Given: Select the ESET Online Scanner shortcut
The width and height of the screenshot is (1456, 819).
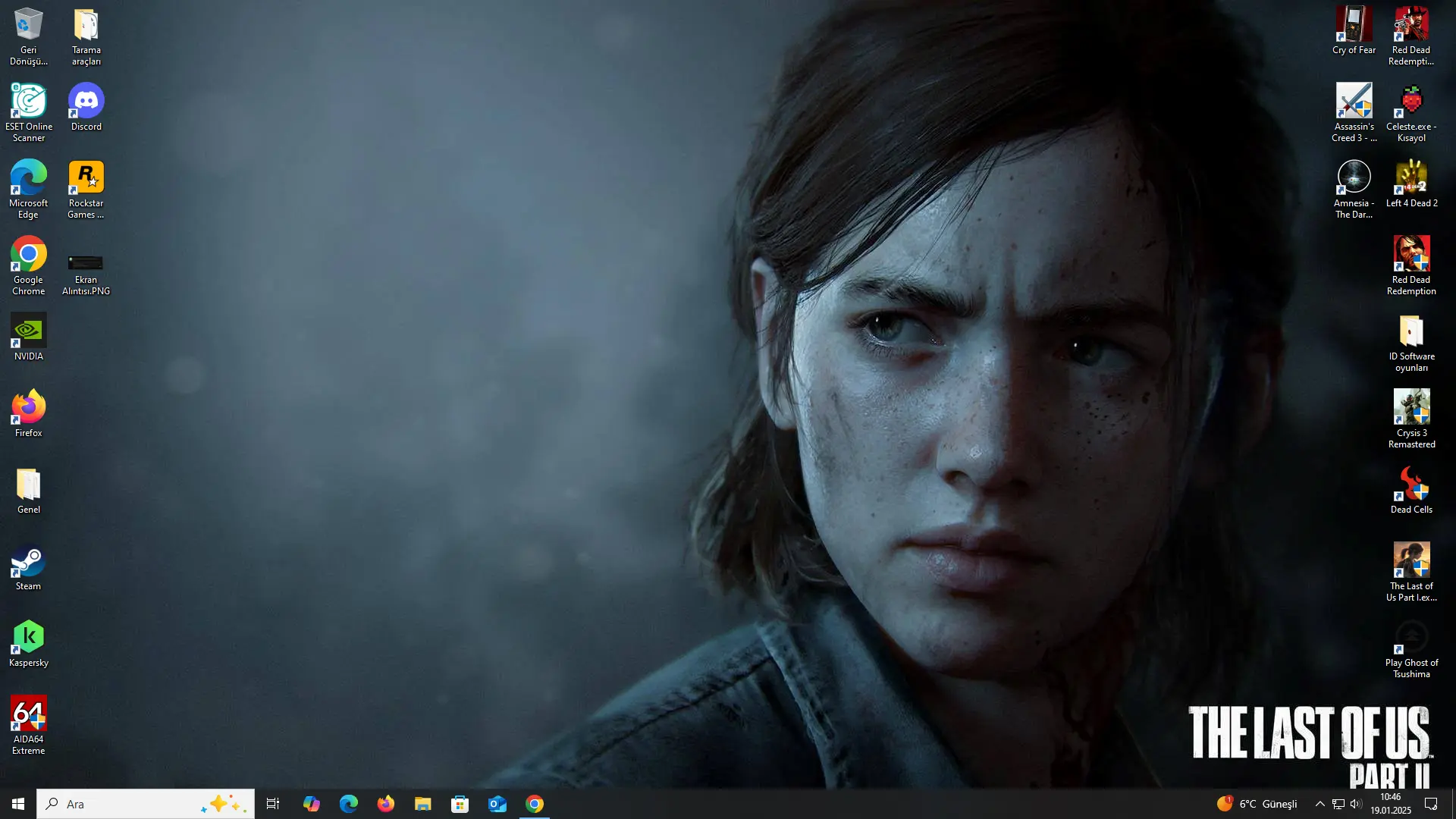Looking at the screenshot, I should click(29, 113).
